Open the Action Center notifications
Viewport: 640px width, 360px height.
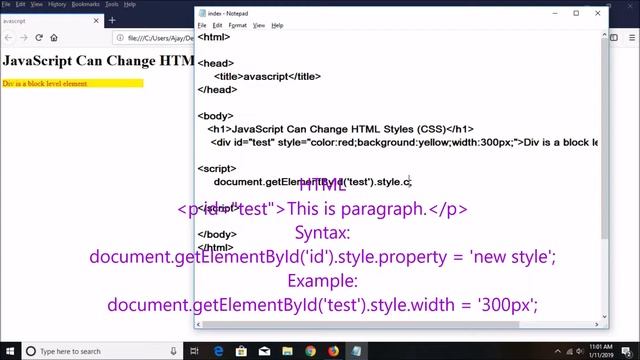click(x=627, y=351)
